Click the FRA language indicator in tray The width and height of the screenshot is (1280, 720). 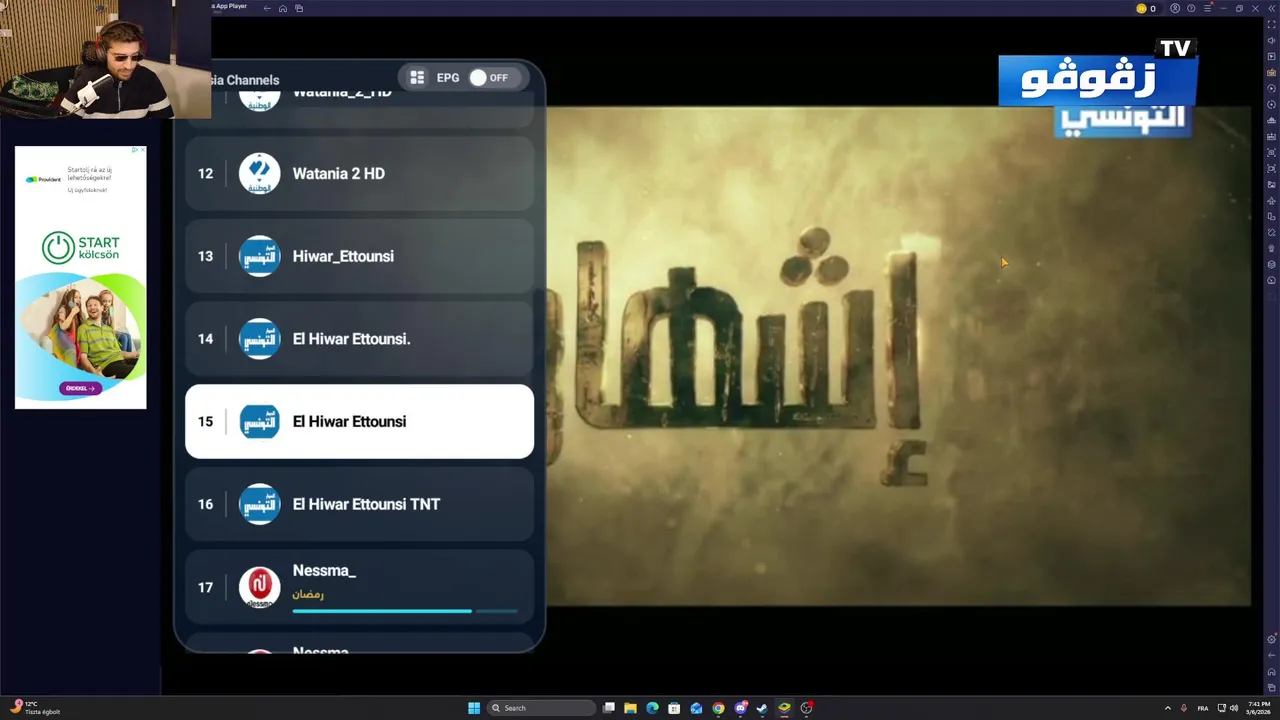click(x=1204, y=708)
